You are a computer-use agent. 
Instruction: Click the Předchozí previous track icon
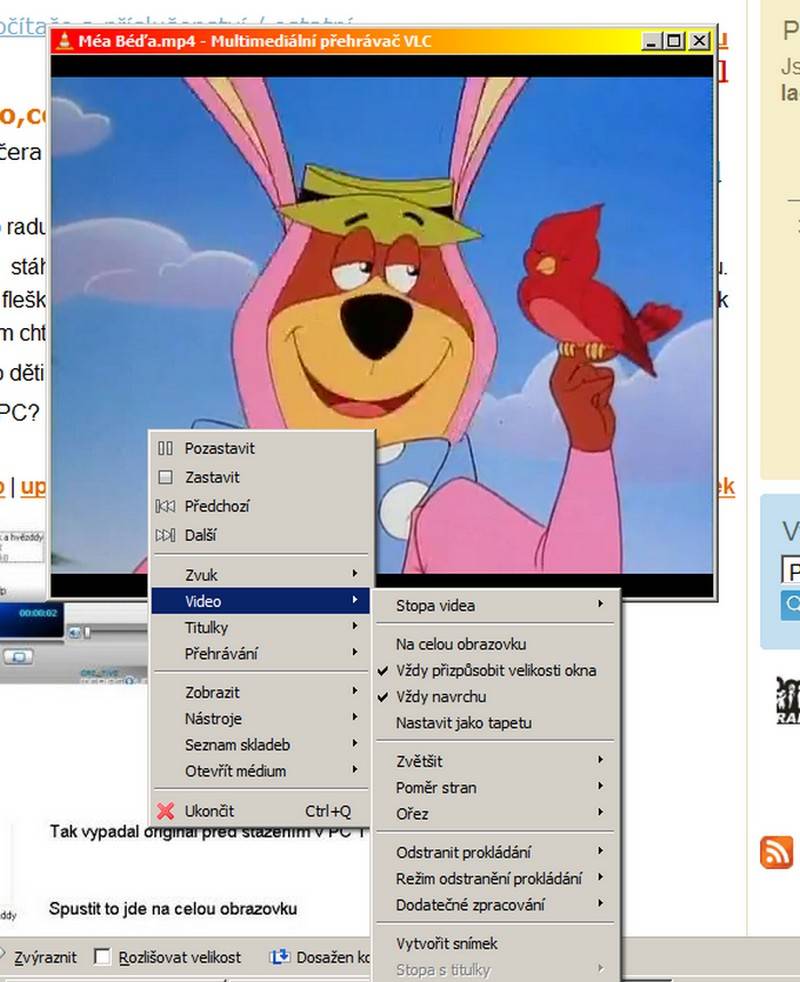165,506
